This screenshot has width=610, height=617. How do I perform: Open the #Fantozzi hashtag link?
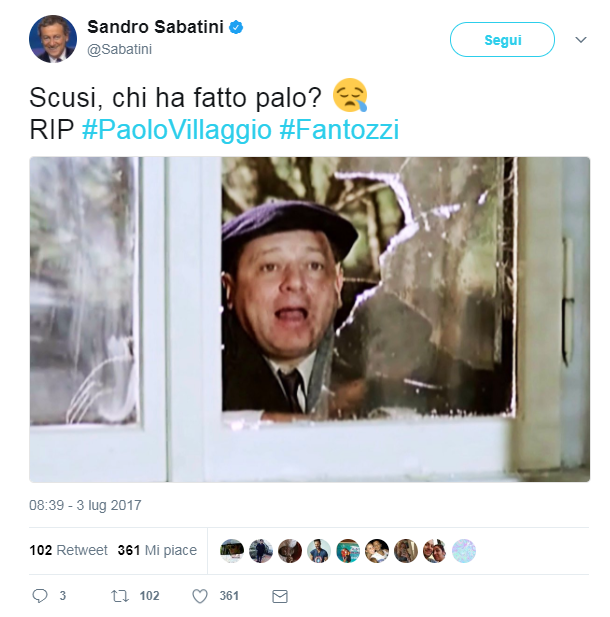tap(339, 129)
